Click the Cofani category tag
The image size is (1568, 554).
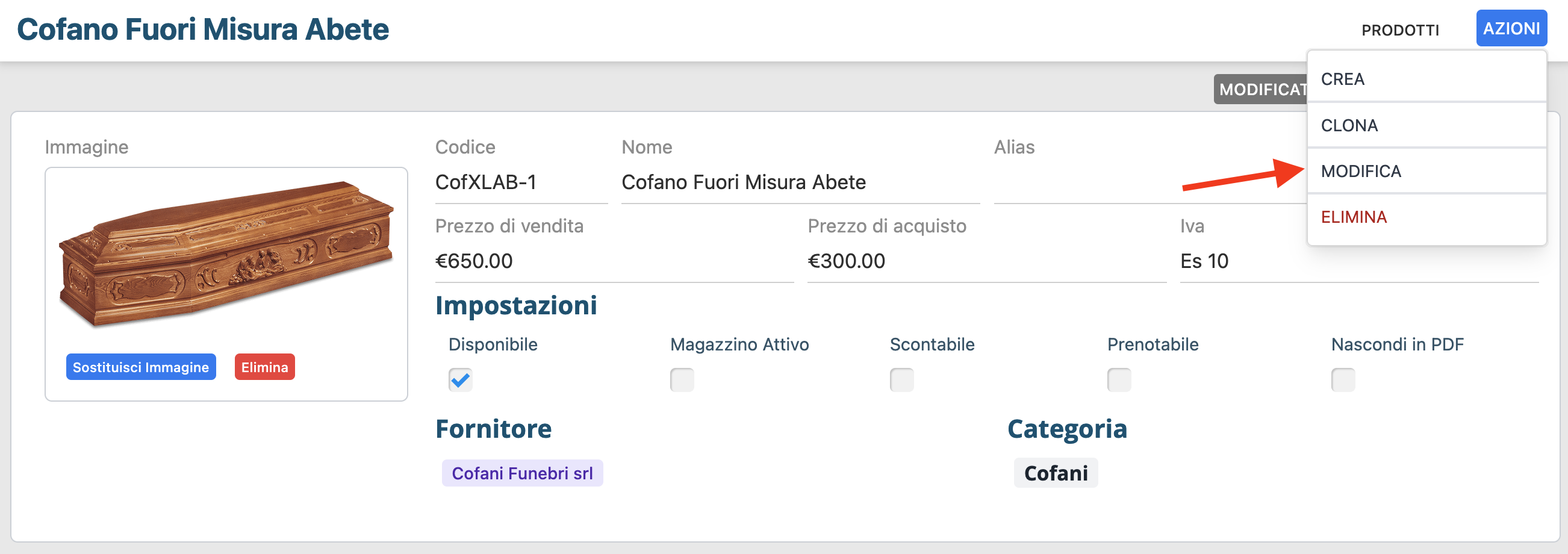click(1056, 473)
